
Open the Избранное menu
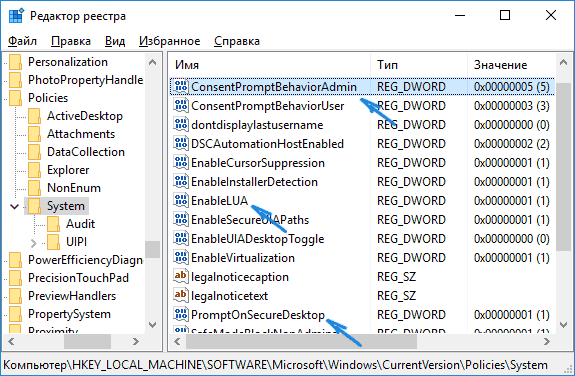coord(169,41)
